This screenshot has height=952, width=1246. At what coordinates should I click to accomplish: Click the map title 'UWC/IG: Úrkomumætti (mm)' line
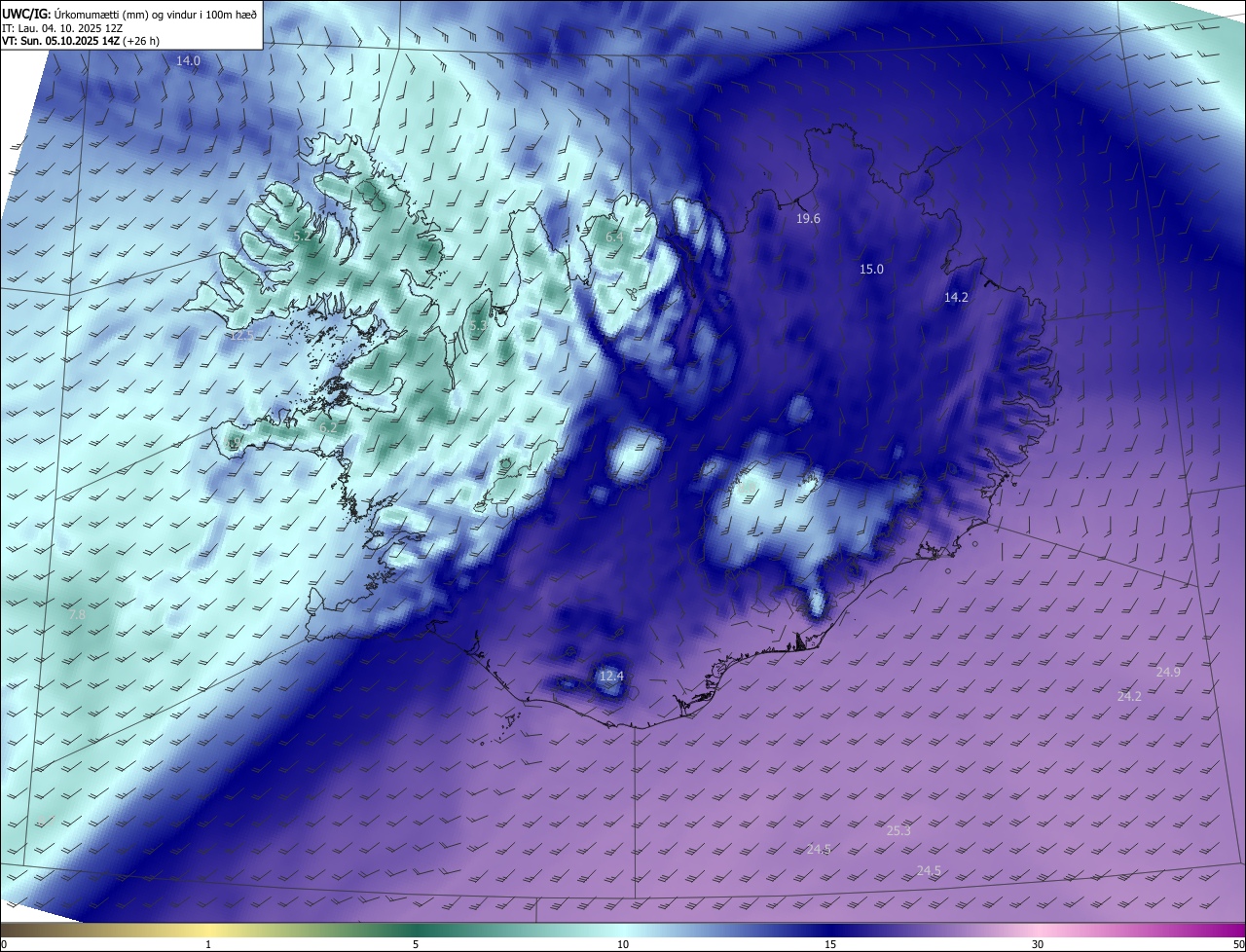point(129,13)
